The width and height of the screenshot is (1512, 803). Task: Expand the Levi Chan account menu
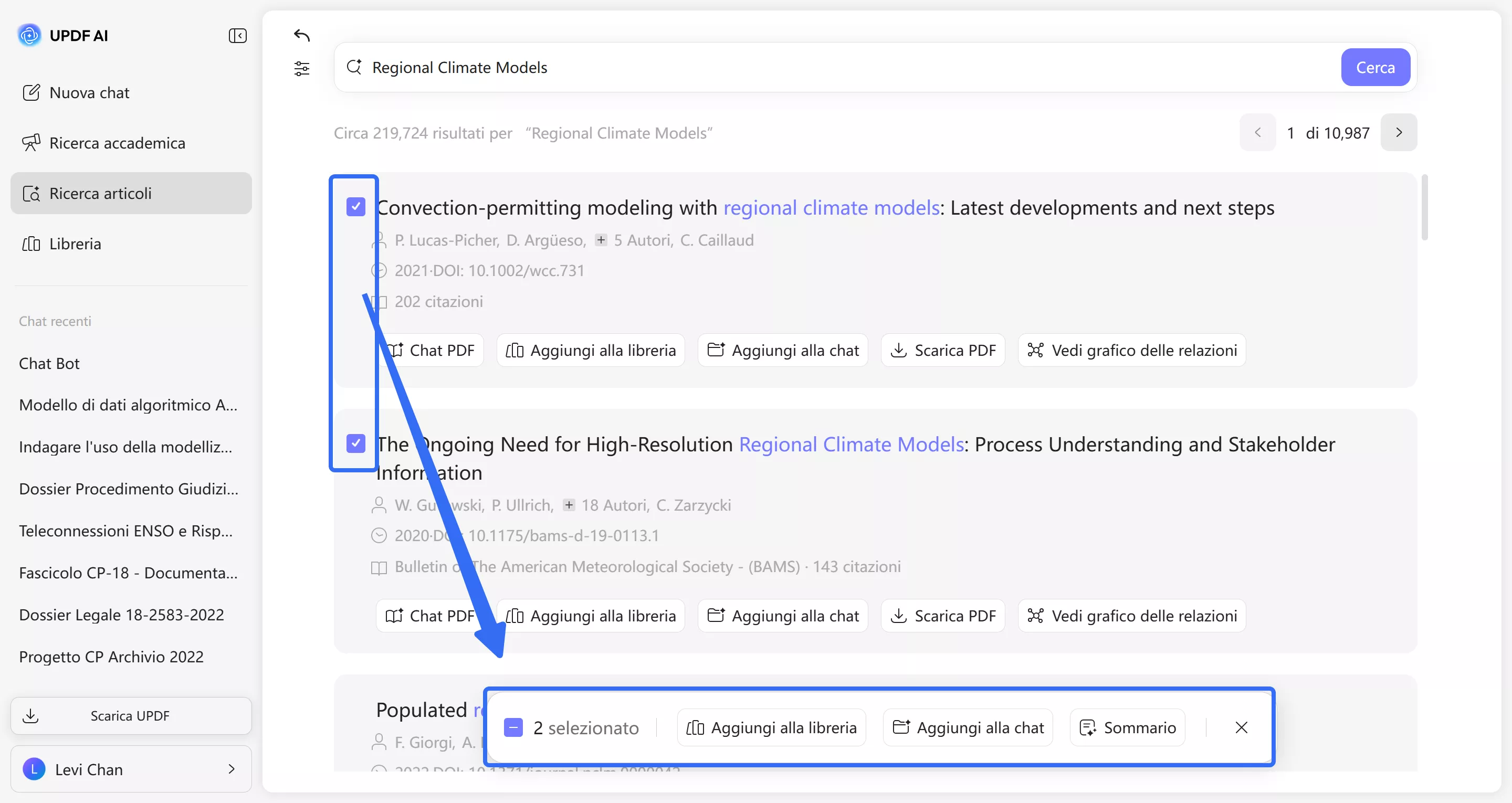coord(131,769)
